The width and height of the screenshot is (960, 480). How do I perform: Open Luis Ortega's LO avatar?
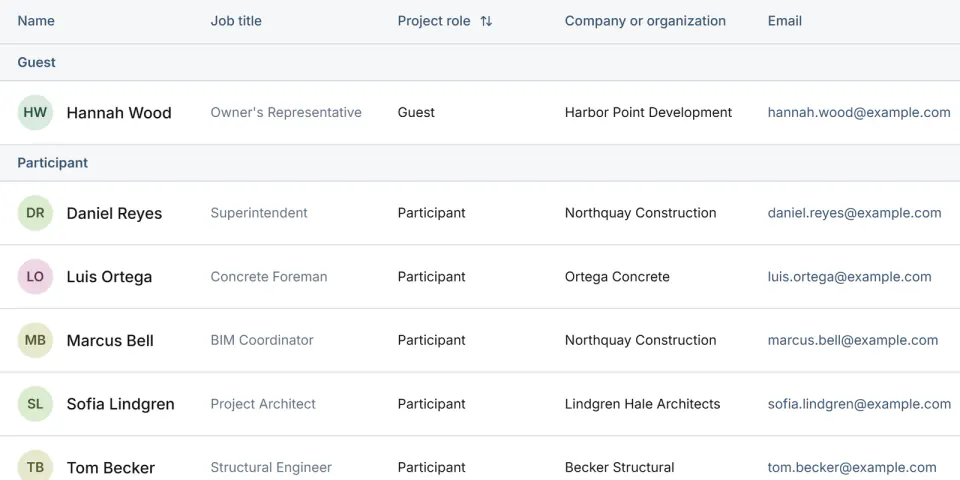coord(35,277)
